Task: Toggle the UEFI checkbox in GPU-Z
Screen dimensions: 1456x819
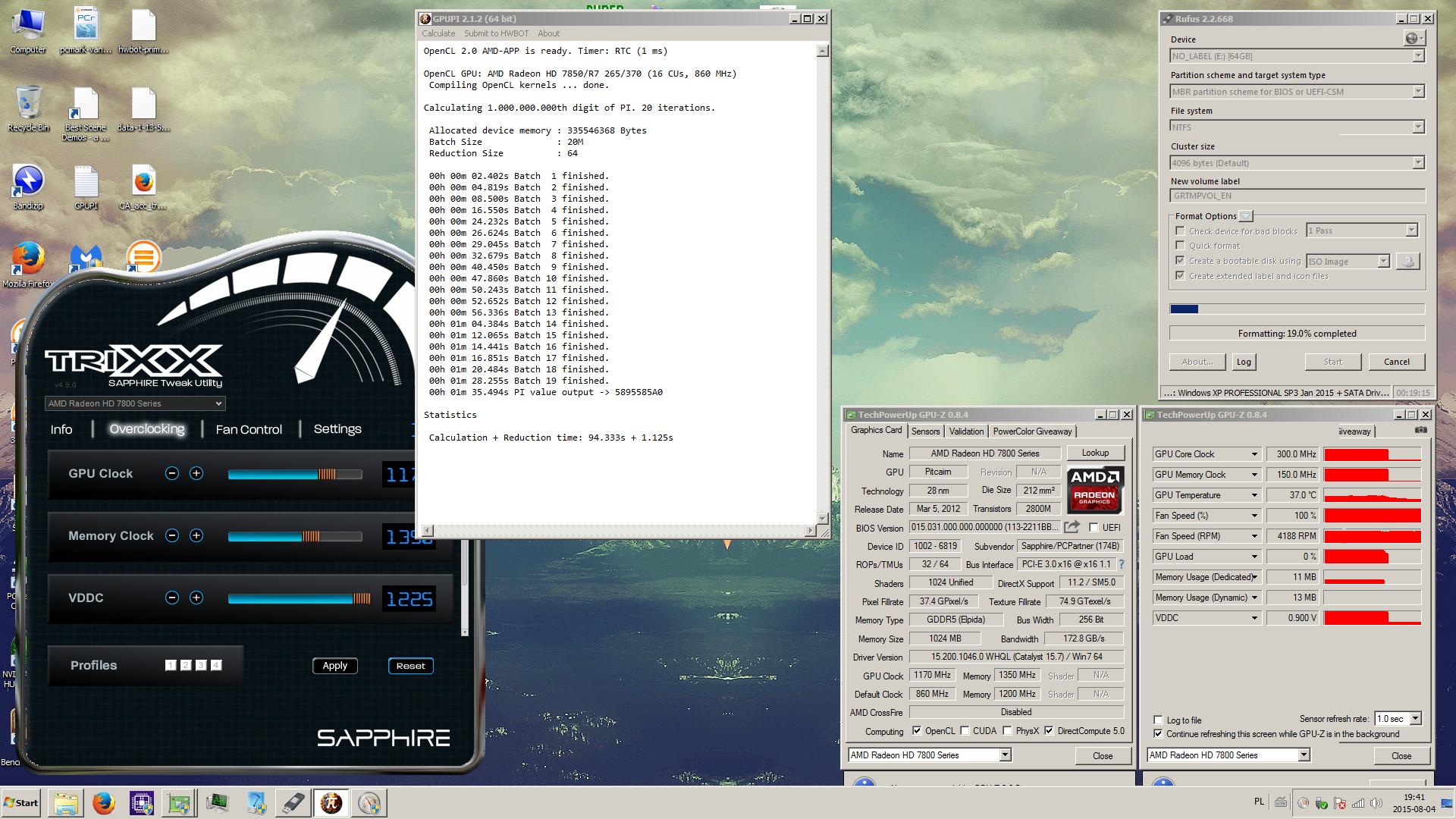Action: 1094,527
